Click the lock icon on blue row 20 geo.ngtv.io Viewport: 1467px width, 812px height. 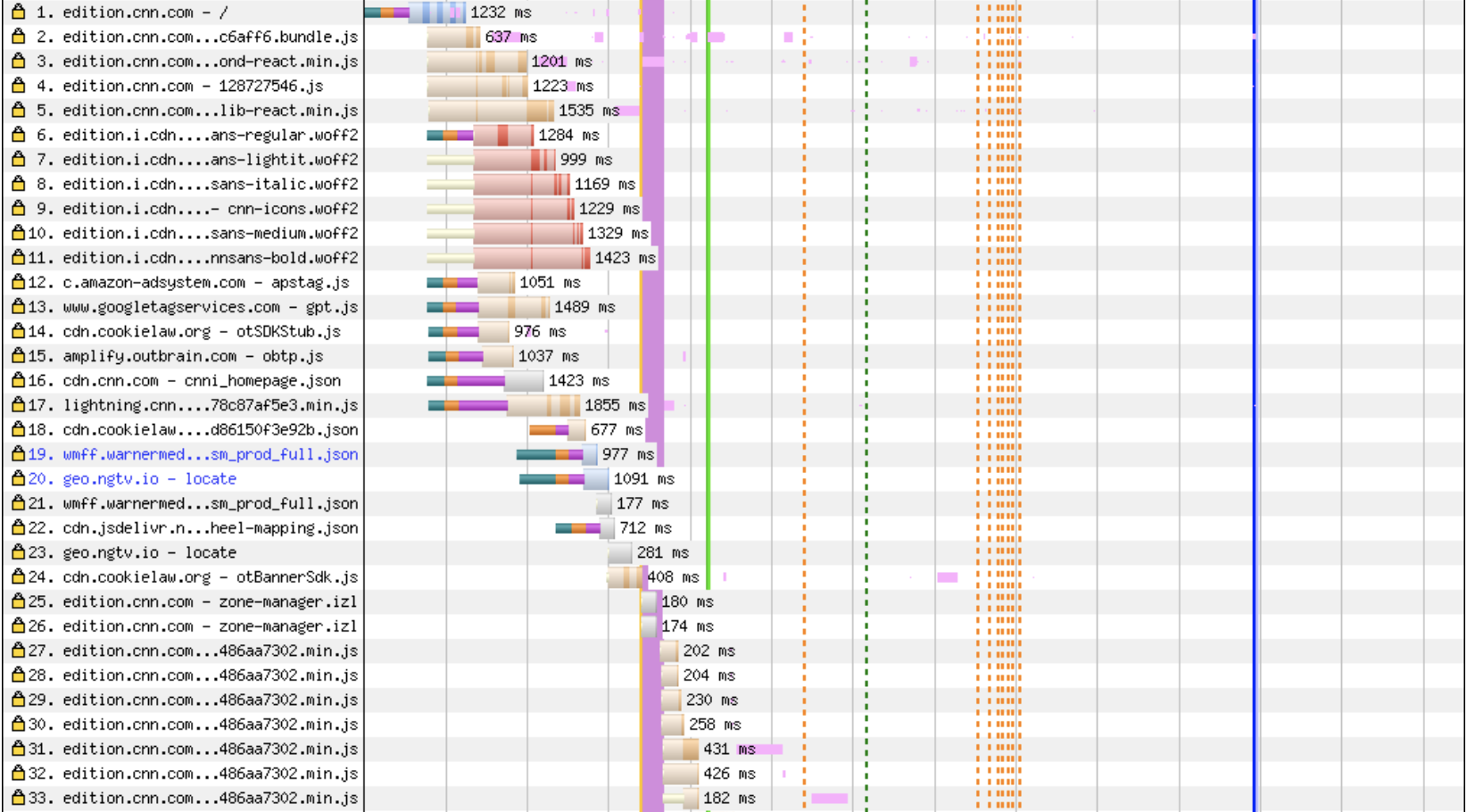click(x=18, y=478)
